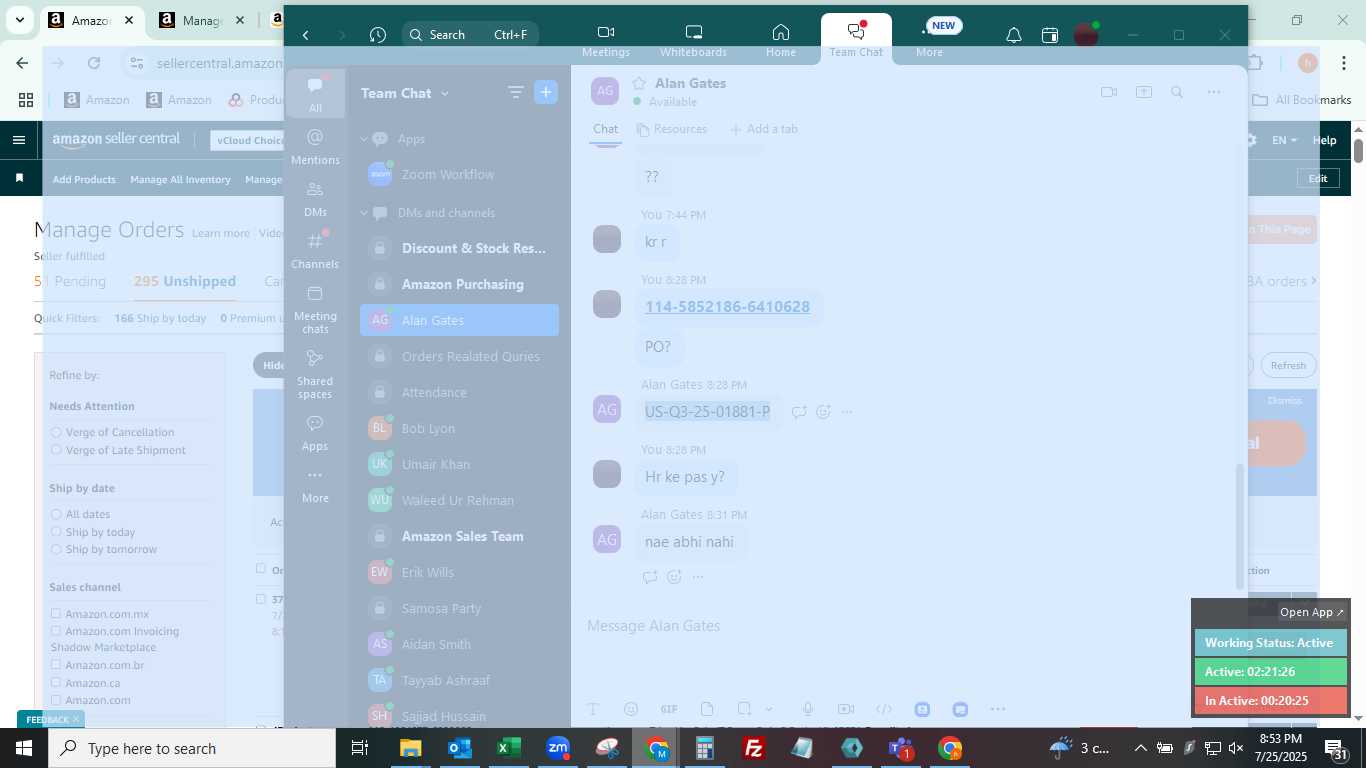
Task: Click Open App in the tracker widget
Action: coord(1312,612)
